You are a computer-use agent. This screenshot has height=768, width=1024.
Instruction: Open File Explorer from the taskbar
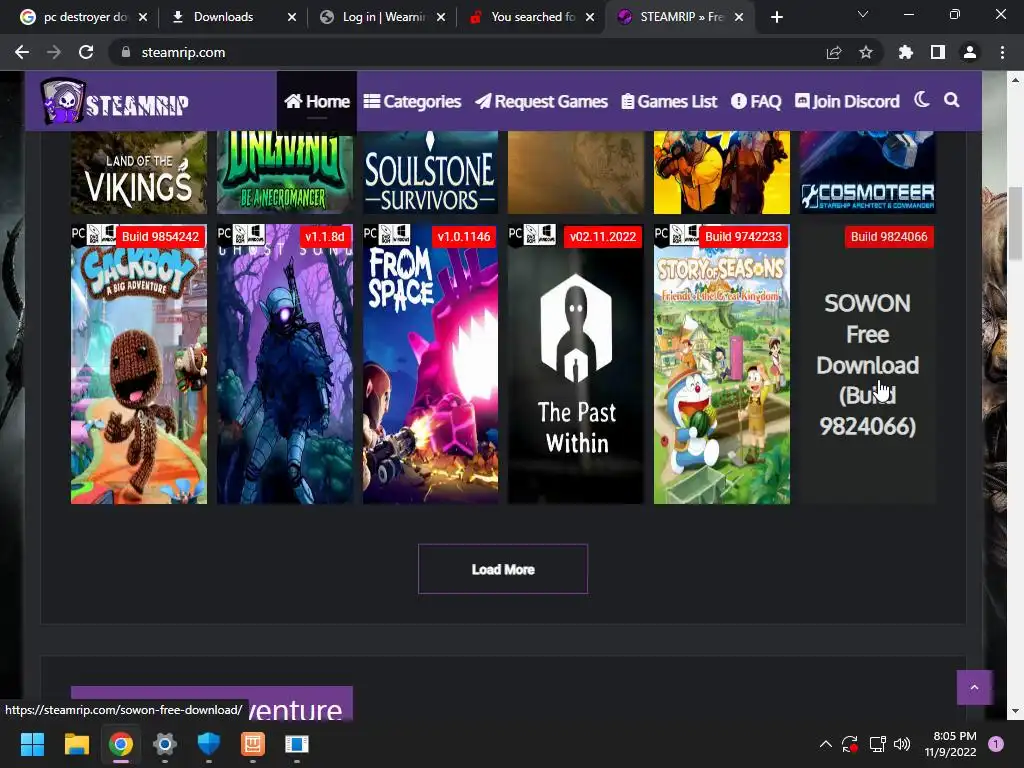76,744
